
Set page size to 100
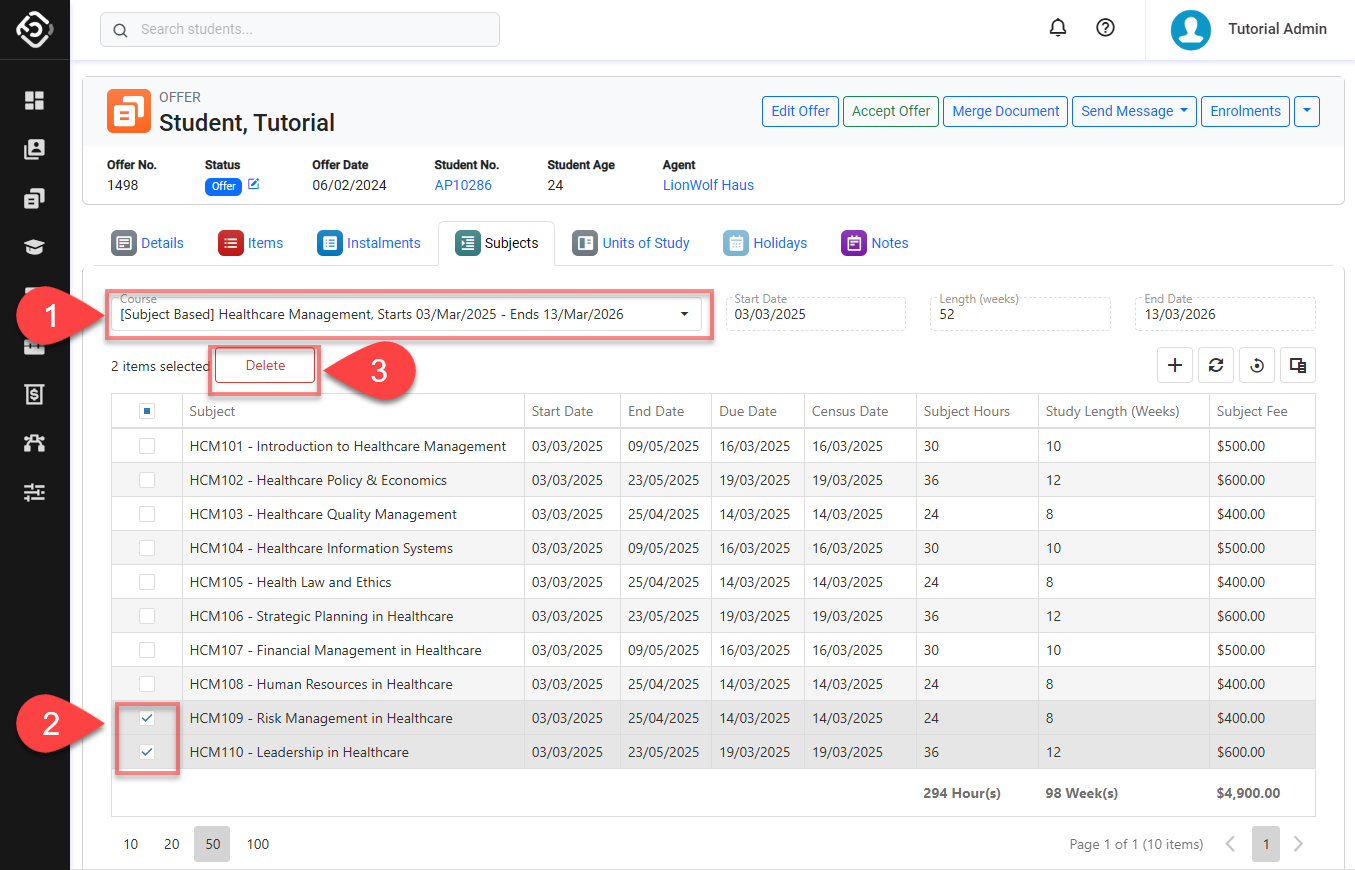[257, 844]
